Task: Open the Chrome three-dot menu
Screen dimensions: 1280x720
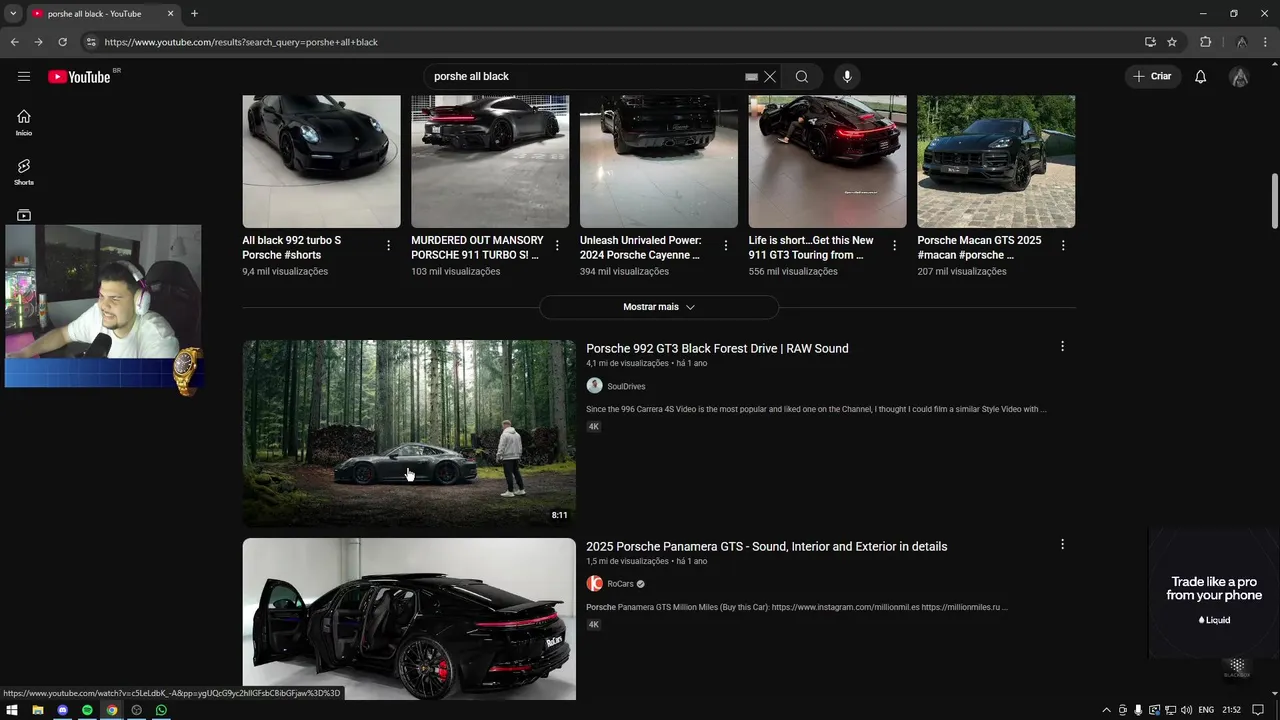Action: point(1265,42)
